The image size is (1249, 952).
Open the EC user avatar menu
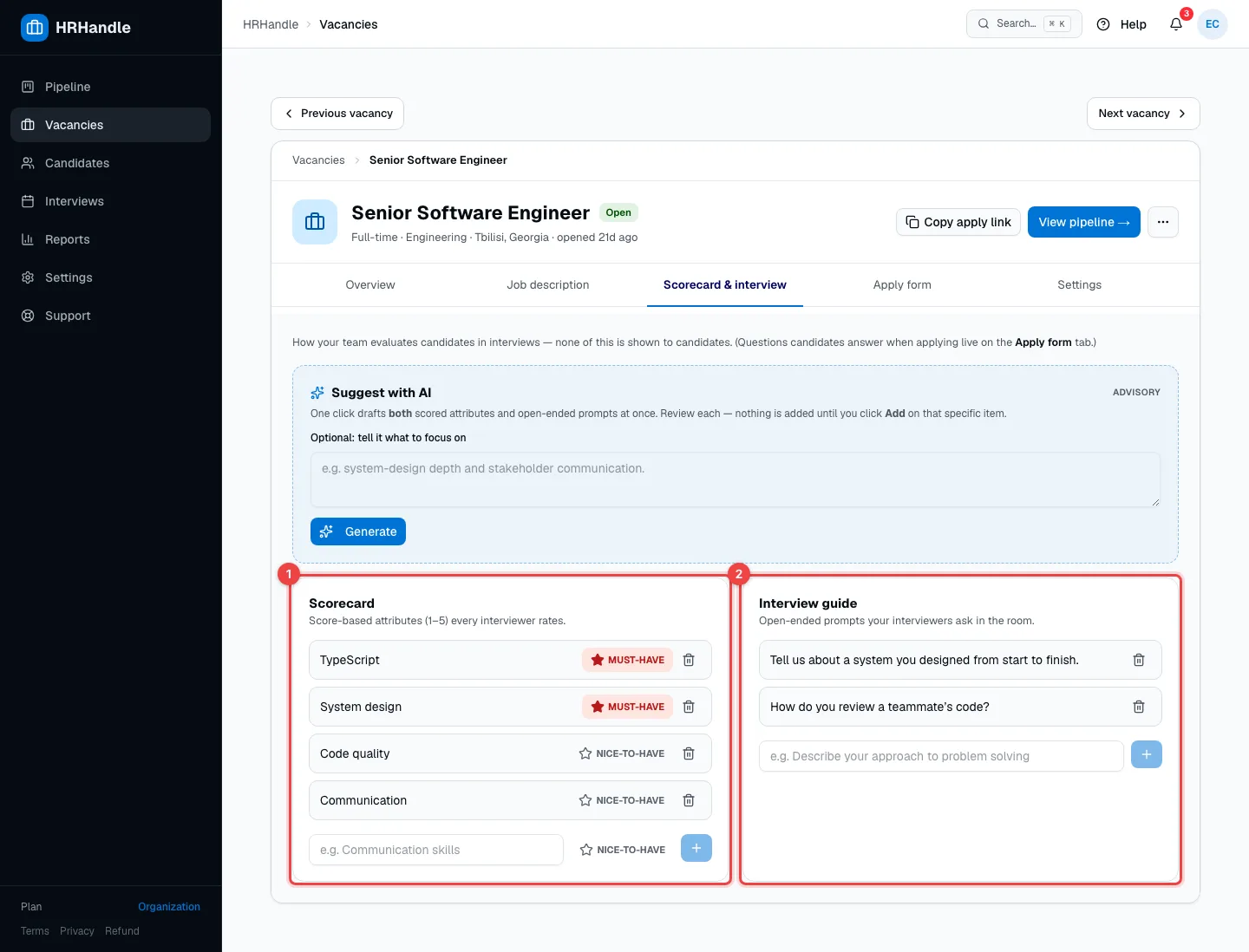click(1213, 24)
